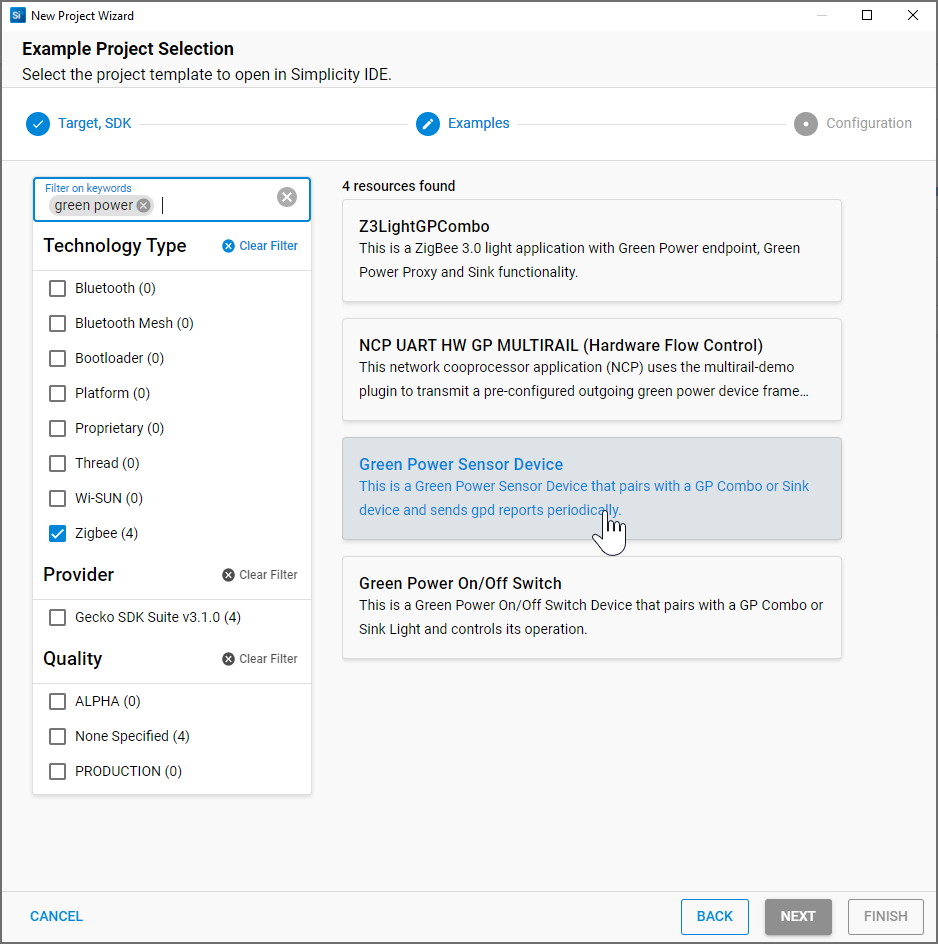Viewport: 938px width, 944px height.
Task: Select the Green Power Sensor Device example
Action: [592, 488]
